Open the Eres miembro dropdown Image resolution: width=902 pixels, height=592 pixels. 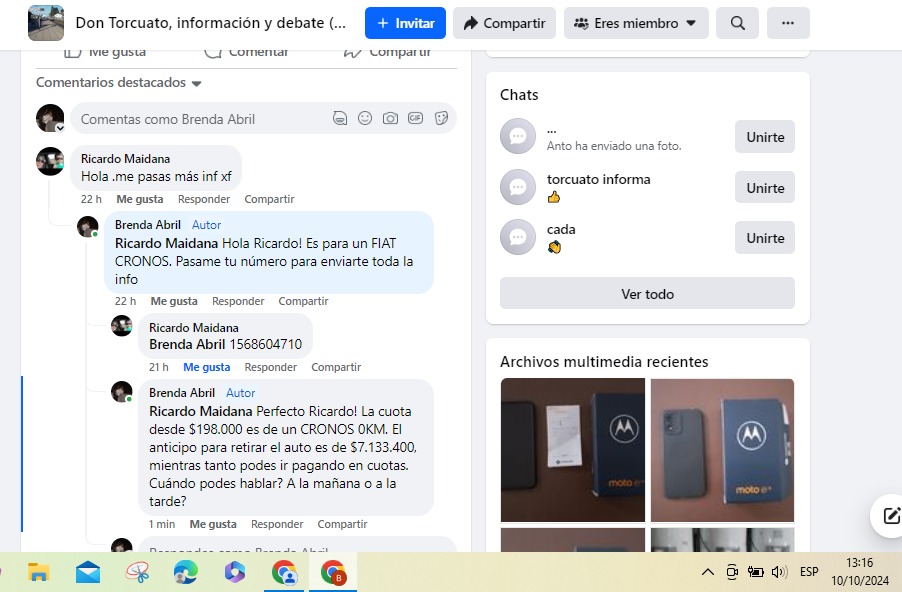tap(636, 23)
